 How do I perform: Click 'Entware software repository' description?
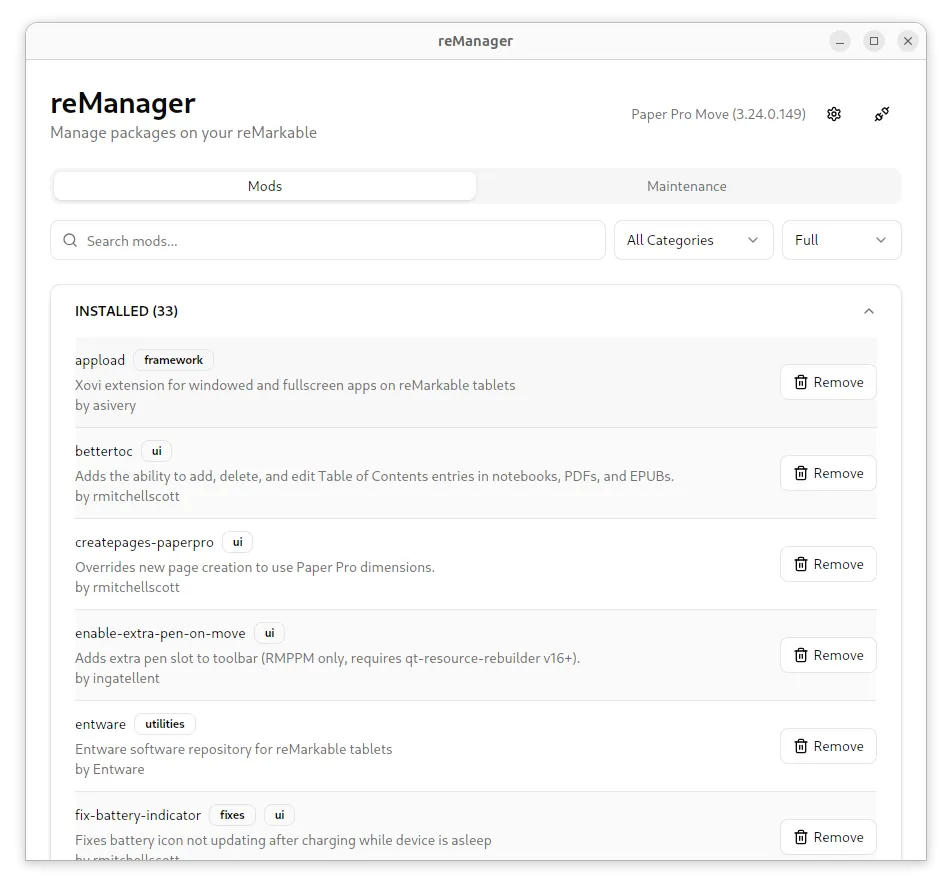coord(233,749)
